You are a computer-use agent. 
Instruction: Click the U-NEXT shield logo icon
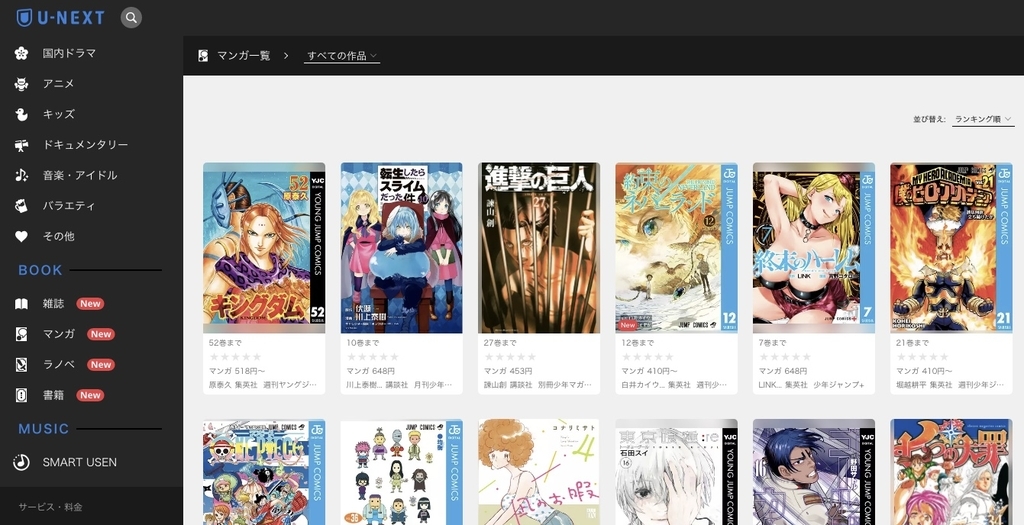24,18
